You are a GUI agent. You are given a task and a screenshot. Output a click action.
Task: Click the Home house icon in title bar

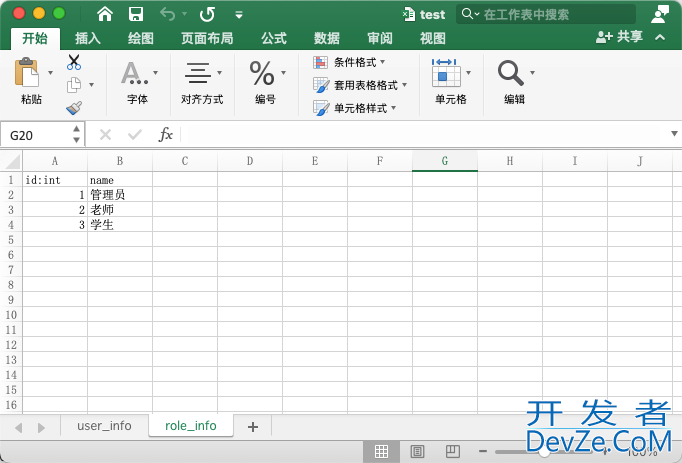(x=105, y=14)
